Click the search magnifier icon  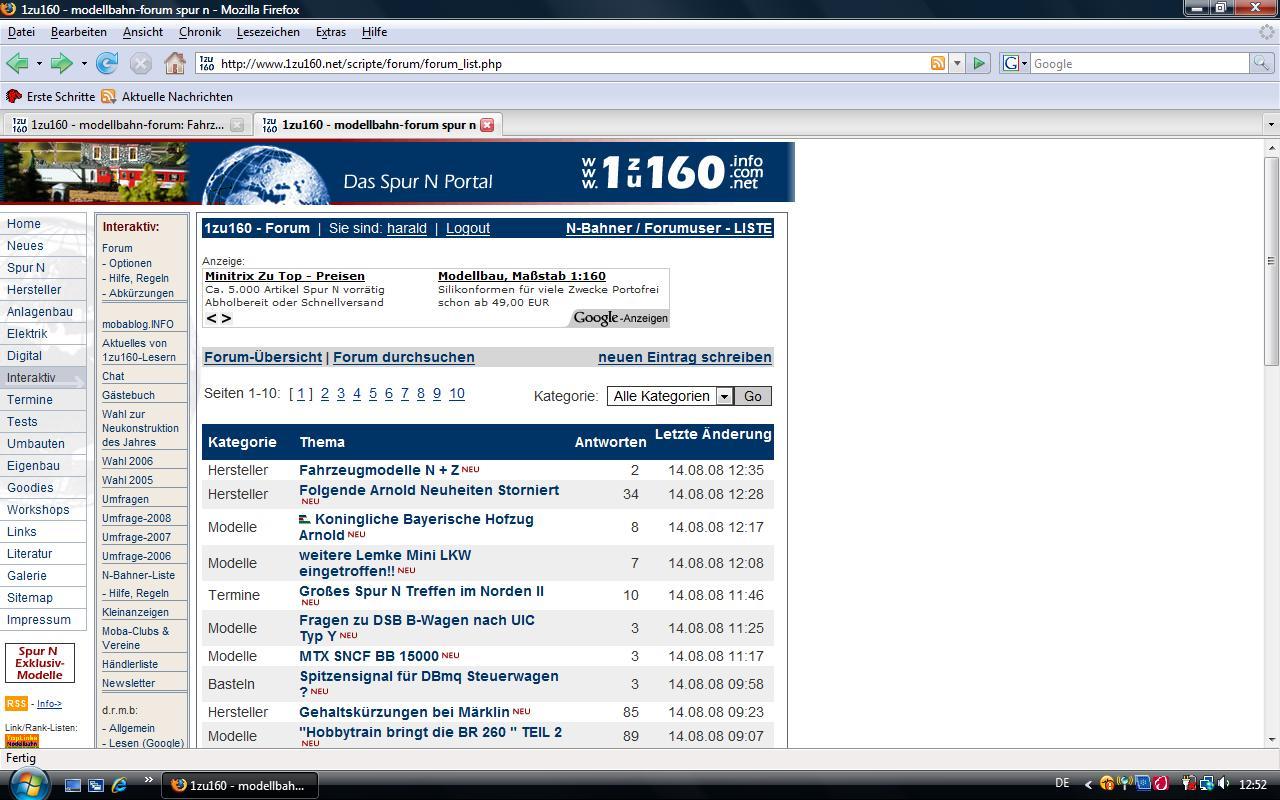pos(1263,63)
